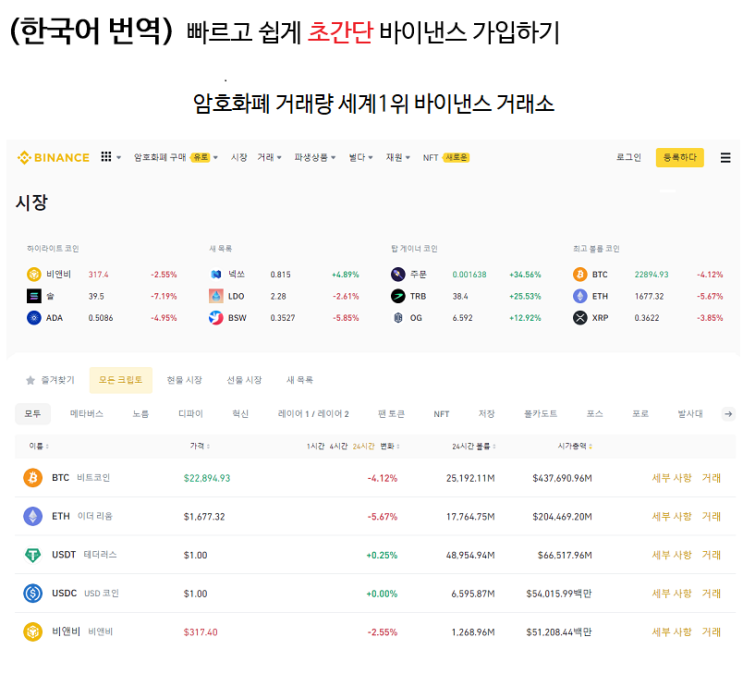Switch to the 현물 시장 tab
This screenshot has height=674, width=743.
click(x=184, y=380)
